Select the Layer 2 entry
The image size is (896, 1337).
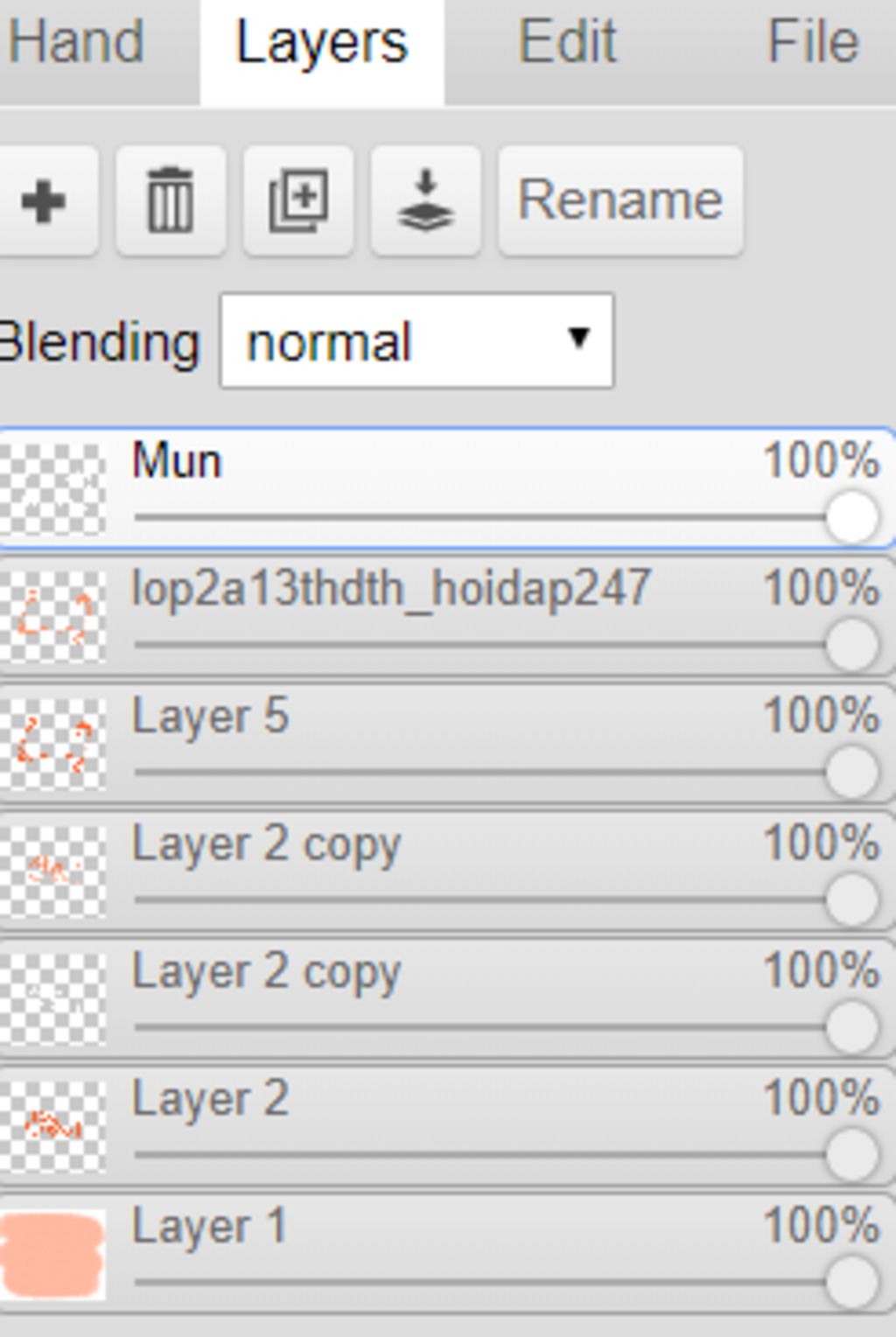click(x=446, y=1126)
